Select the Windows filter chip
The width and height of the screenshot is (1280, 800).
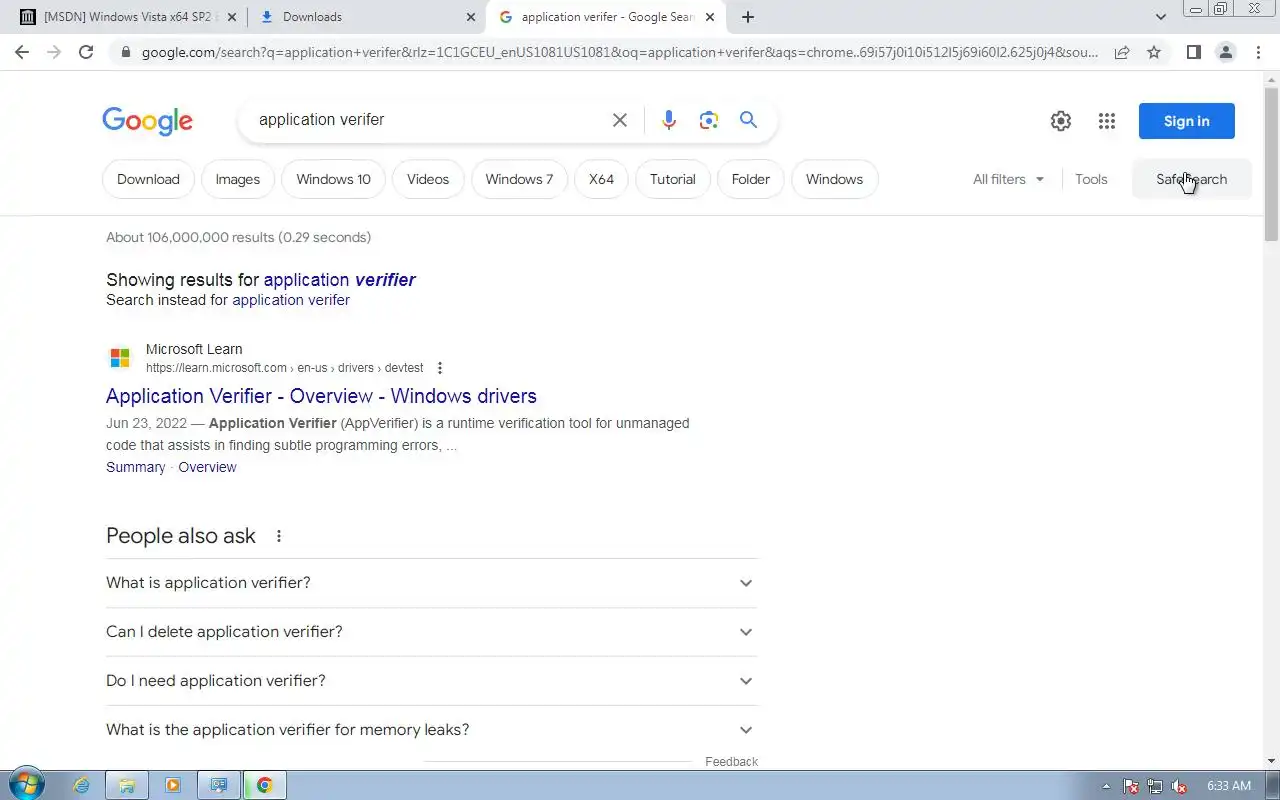834,179
